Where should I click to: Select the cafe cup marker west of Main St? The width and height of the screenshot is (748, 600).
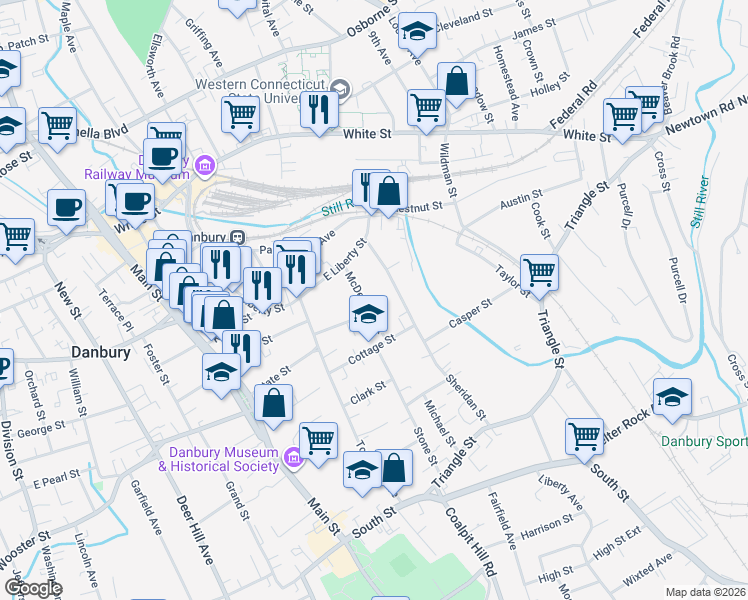(x=66, y=210)
